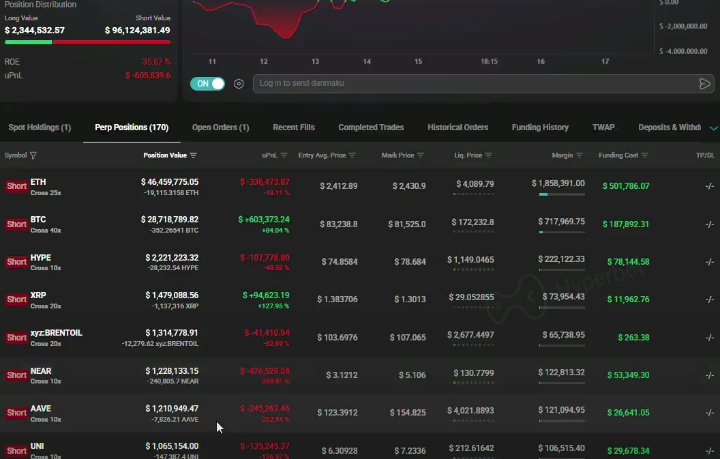Viewport: 720px width, 459px height.
Task: Toggle the danmaku ON switch
Action: [208, 84]
